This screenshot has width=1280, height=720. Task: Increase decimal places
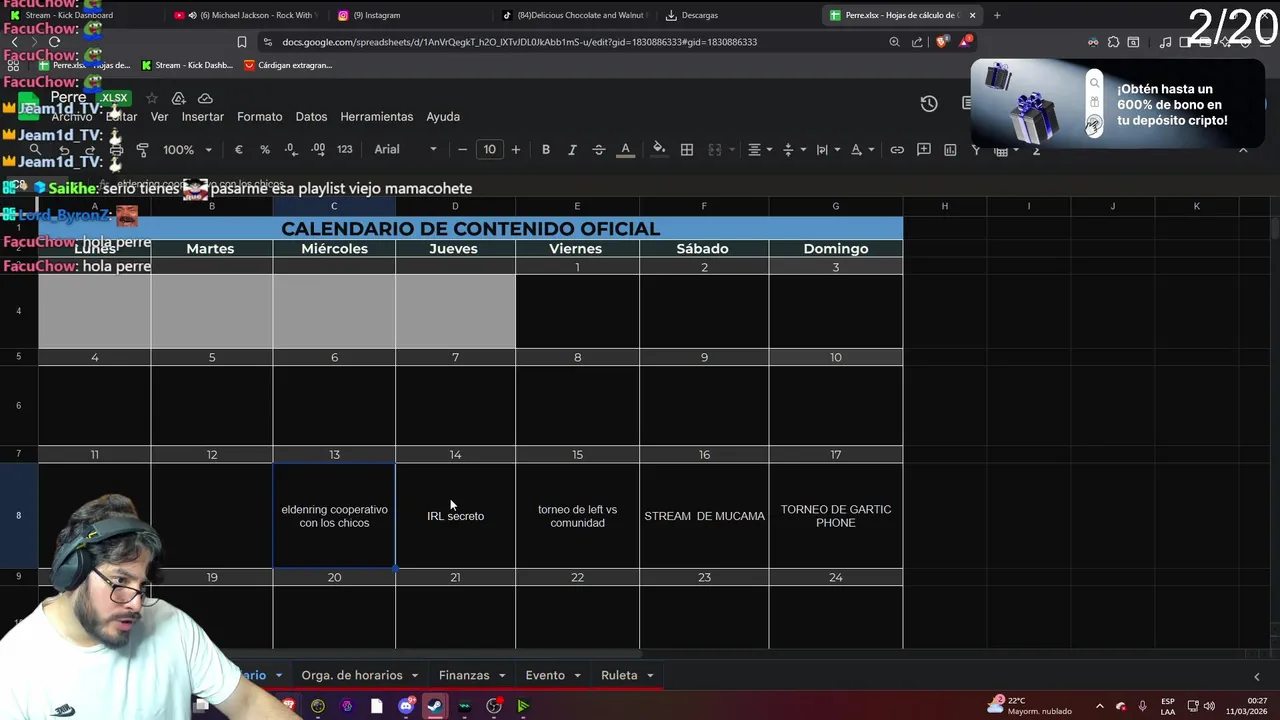(x=318, y=149)
